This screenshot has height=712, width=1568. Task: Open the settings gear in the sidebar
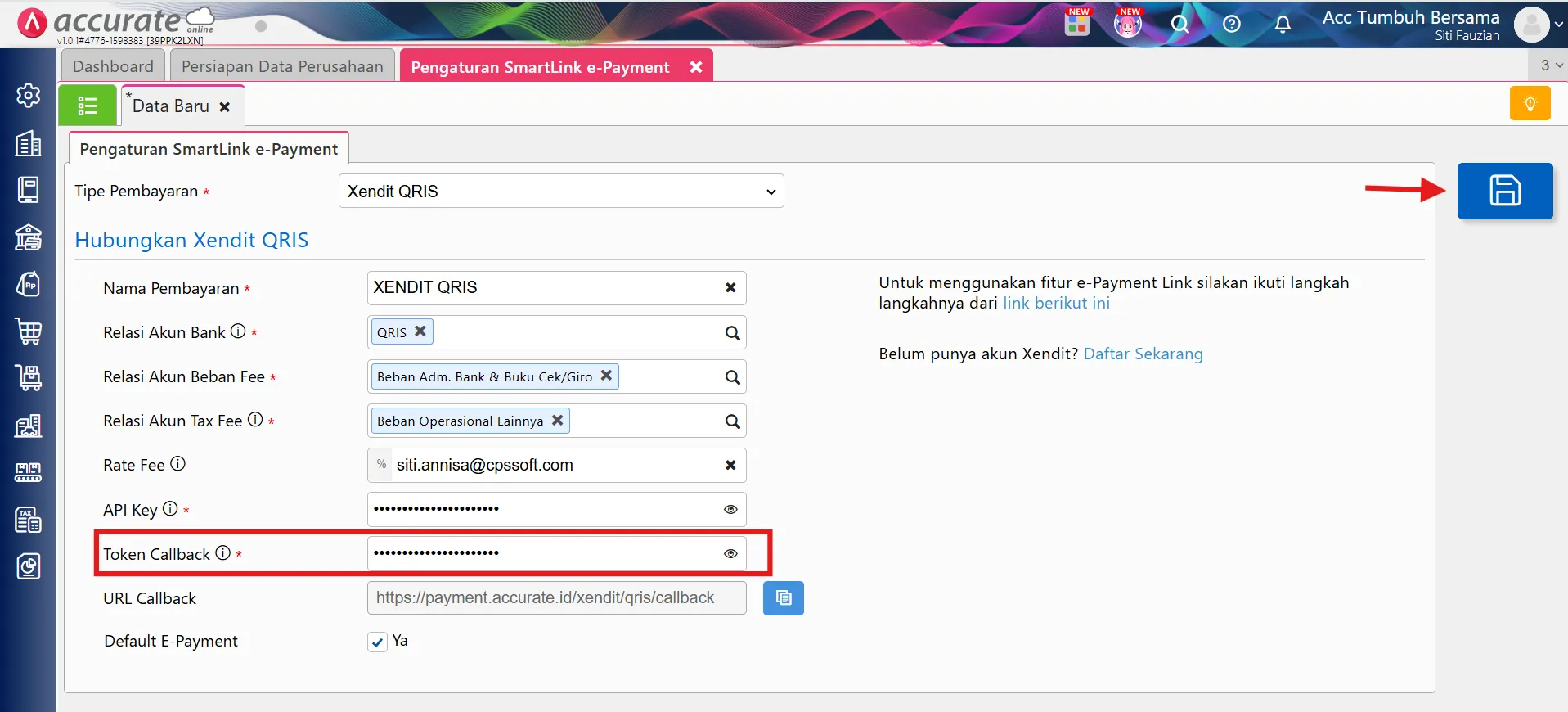(29, 96)
